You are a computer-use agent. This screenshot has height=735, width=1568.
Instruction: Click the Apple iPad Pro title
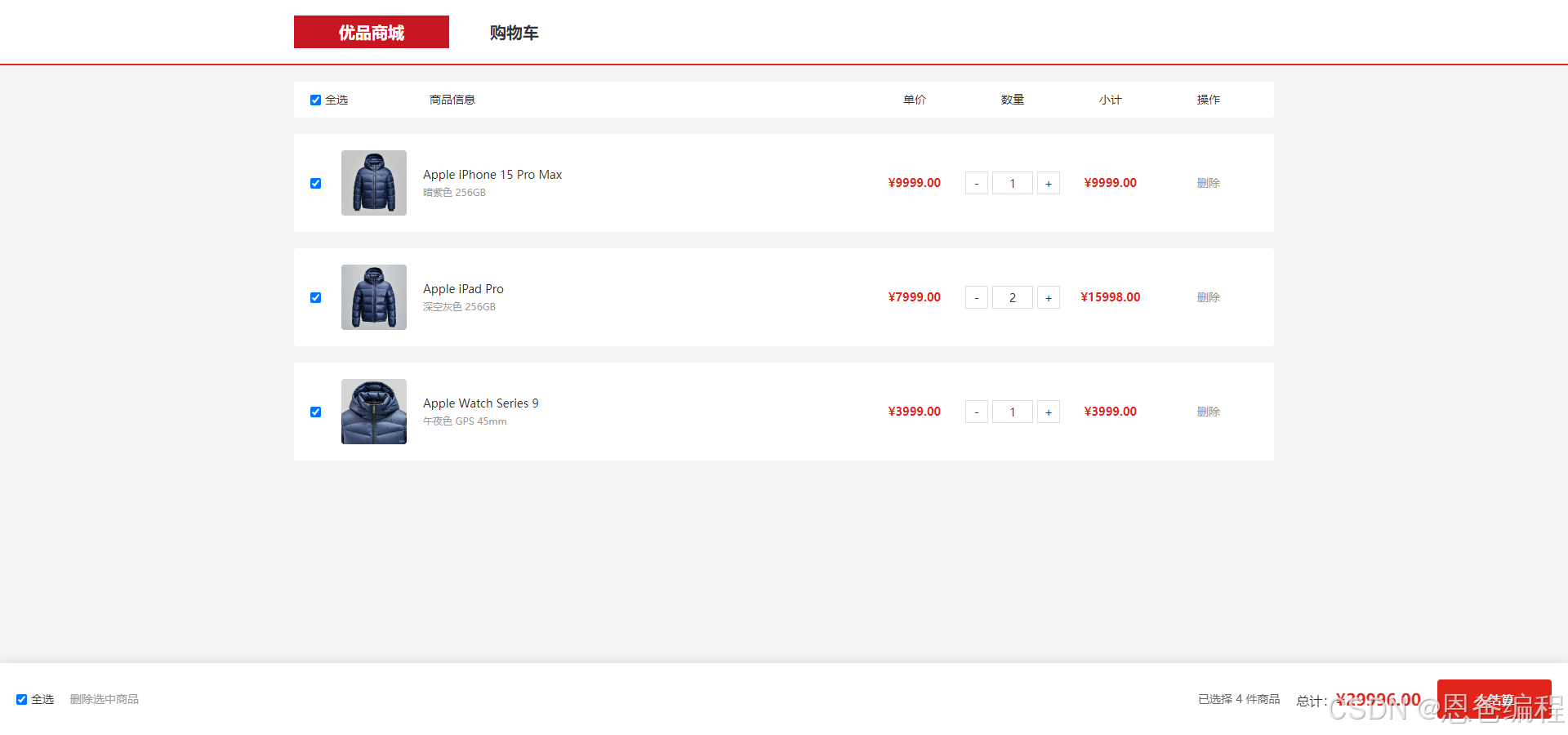click(463, 289)
